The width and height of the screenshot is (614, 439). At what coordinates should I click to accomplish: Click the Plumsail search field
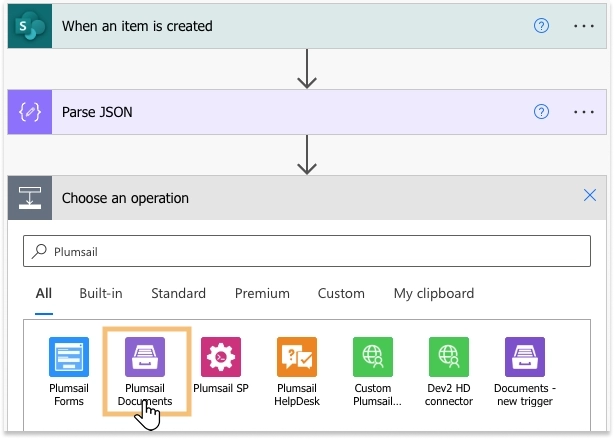307,251
